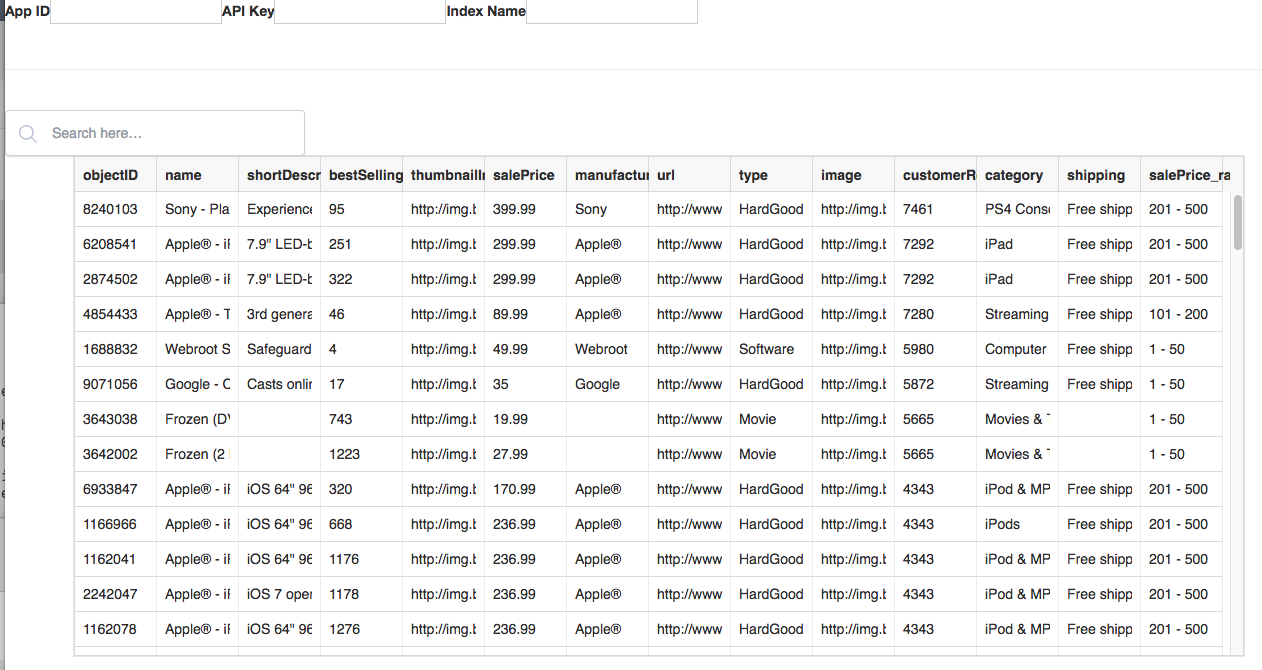Click the 'iOS 7 oper' description cell

(279, 594)
